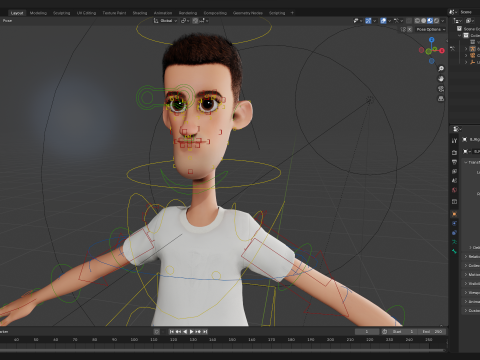
Task: Open Armature data properties tab icon
Action: (454, 242)
